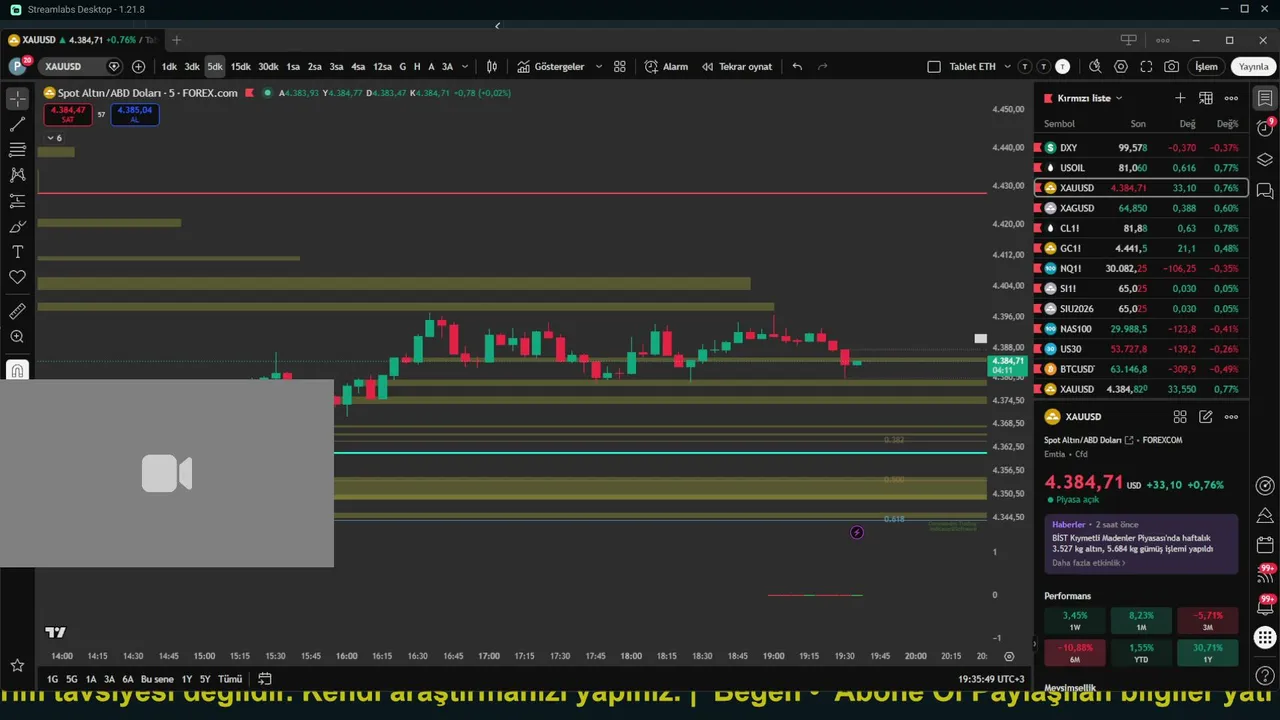Open the Fibonacci tools in left toolbar
This screenshot has width=1280, height=720.
coord(17,150)
